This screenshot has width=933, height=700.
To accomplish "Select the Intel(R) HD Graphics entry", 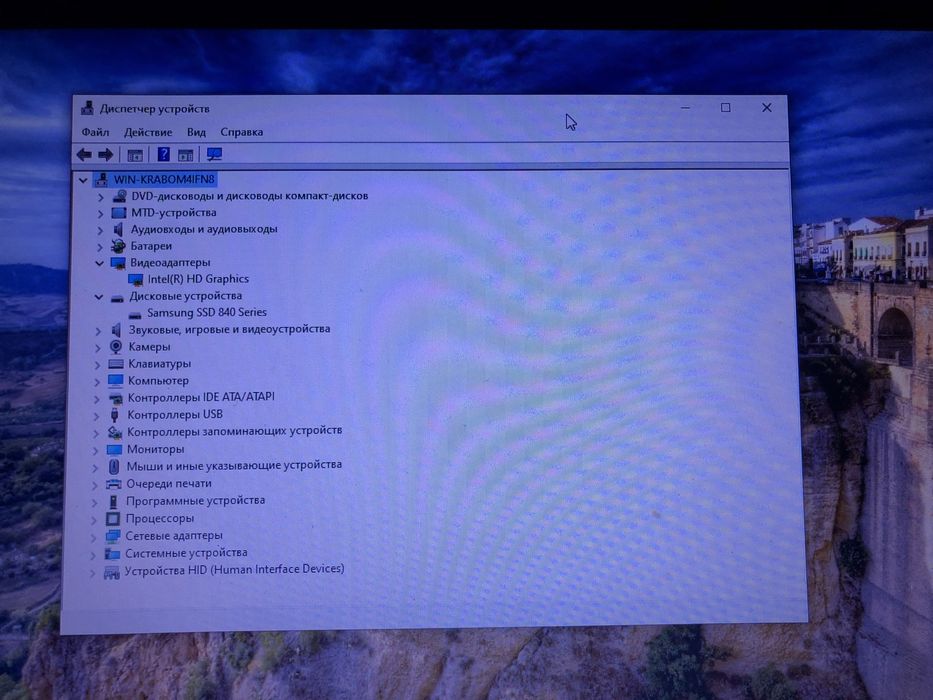I will pos(198,279).
